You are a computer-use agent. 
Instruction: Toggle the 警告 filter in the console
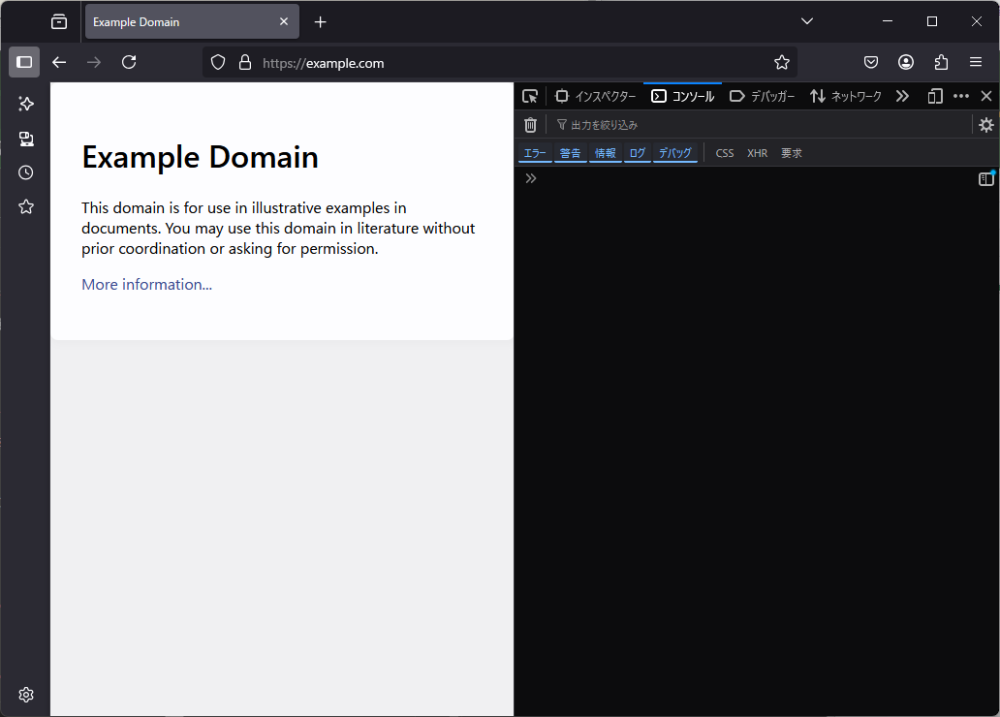click(570, 153)
